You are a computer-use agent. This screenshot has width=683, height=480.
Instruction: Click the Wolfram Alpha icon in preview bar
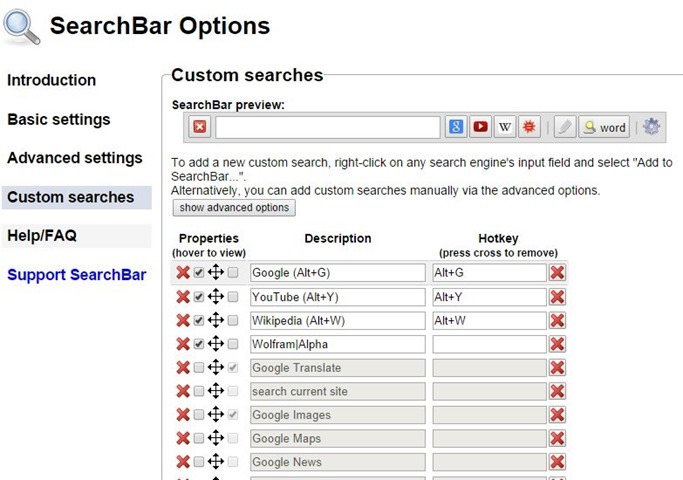[529, 127]
